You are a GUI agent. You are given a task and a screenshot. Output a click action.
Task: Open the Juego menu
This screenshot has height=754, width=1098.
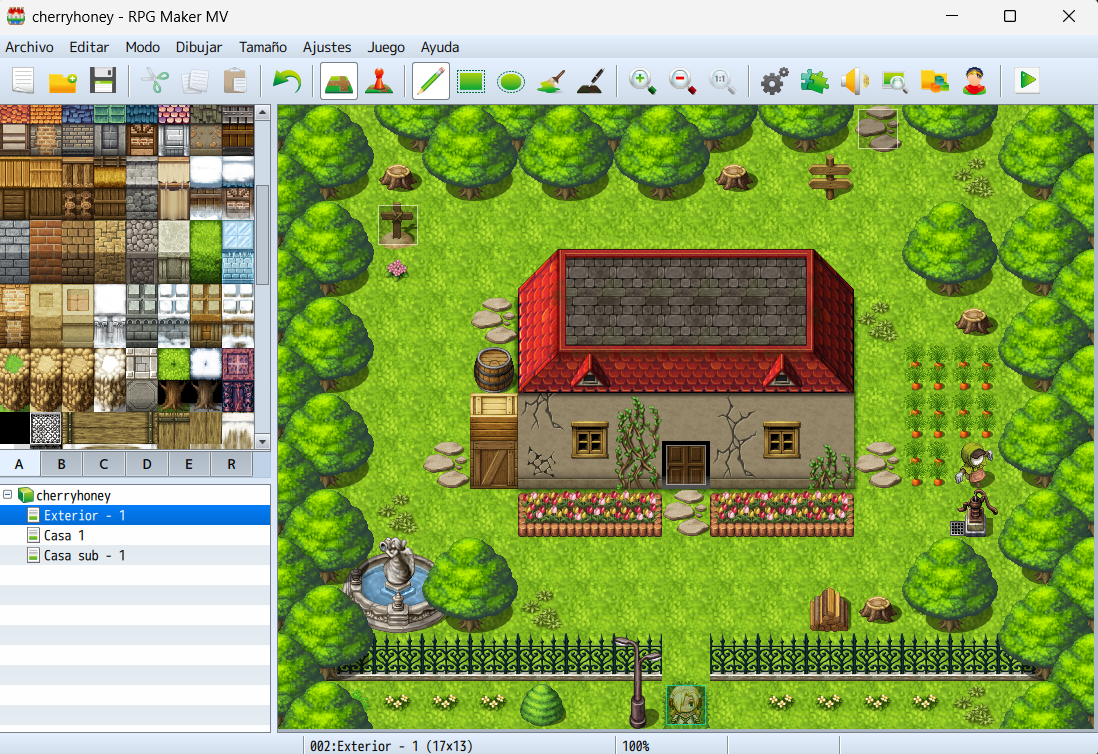pos(386,47)
